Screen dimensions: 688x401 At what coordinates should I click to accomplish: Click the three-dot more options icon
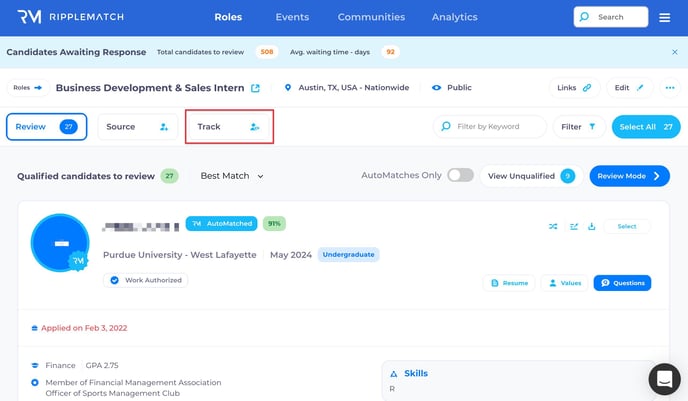tap(670, 88)
